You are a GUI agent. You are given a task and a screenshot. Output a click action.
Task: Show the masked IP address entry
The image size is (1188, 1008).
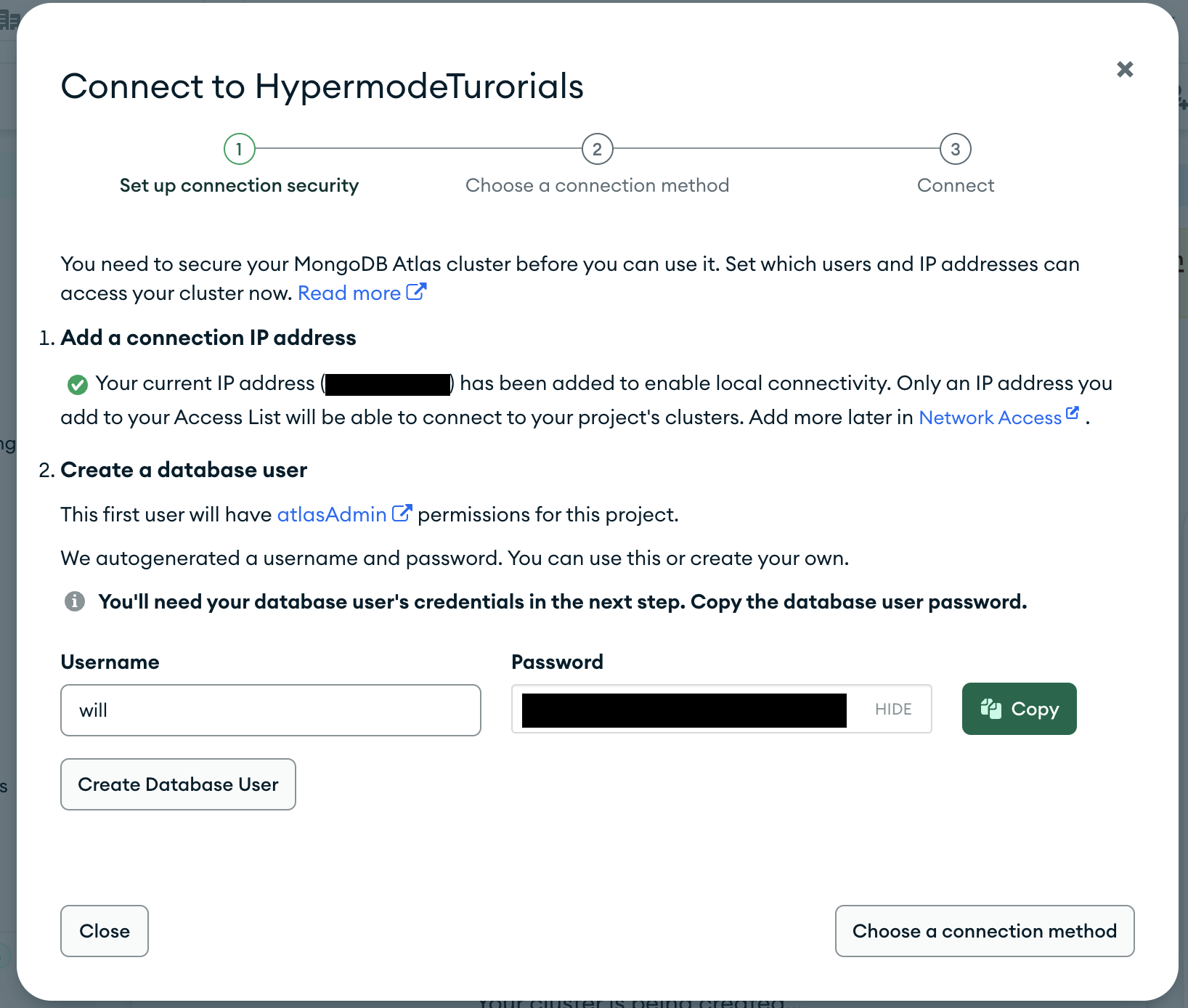click(387, 383)
